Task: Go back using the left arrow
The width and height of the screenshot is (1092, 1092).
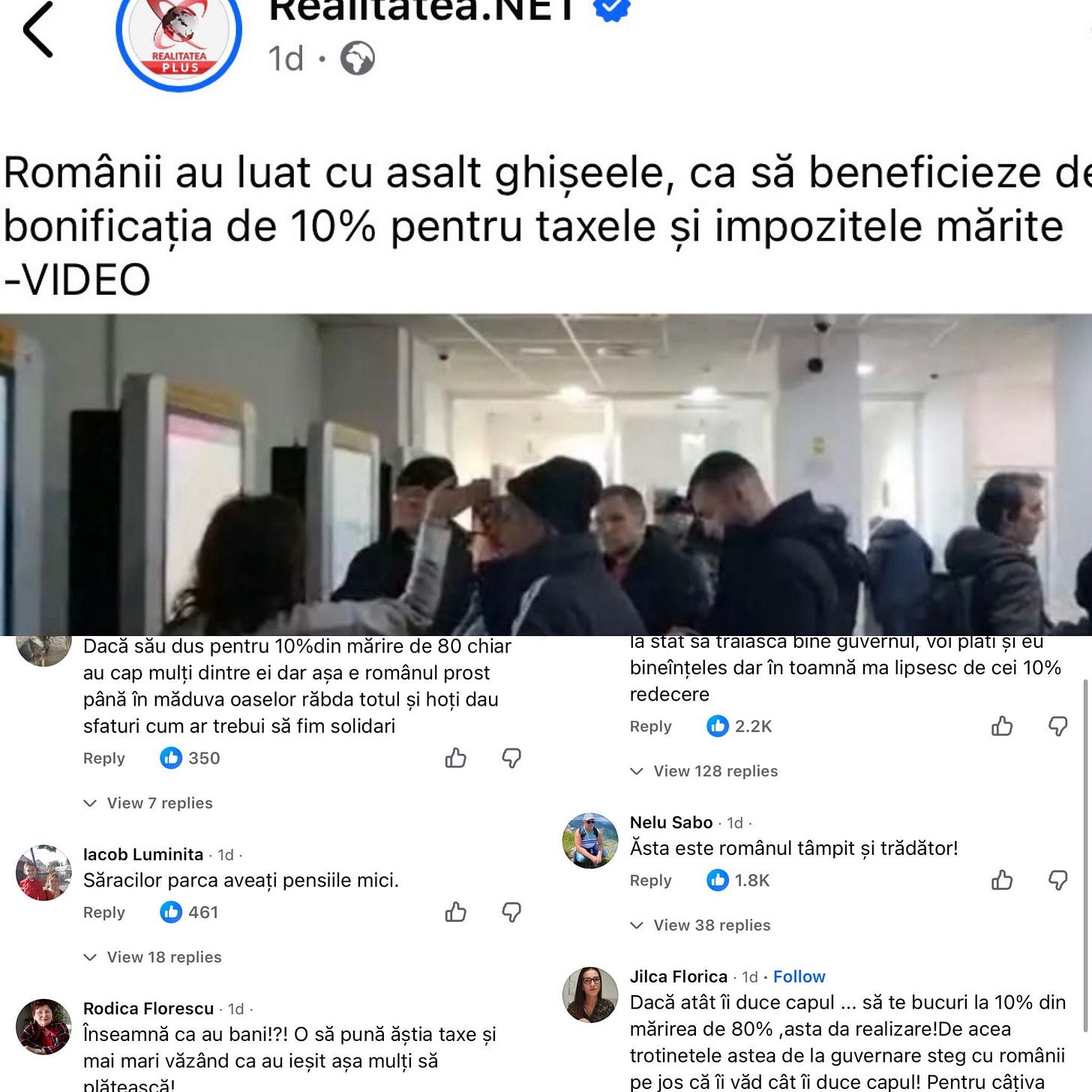Action: coord(38,29)
